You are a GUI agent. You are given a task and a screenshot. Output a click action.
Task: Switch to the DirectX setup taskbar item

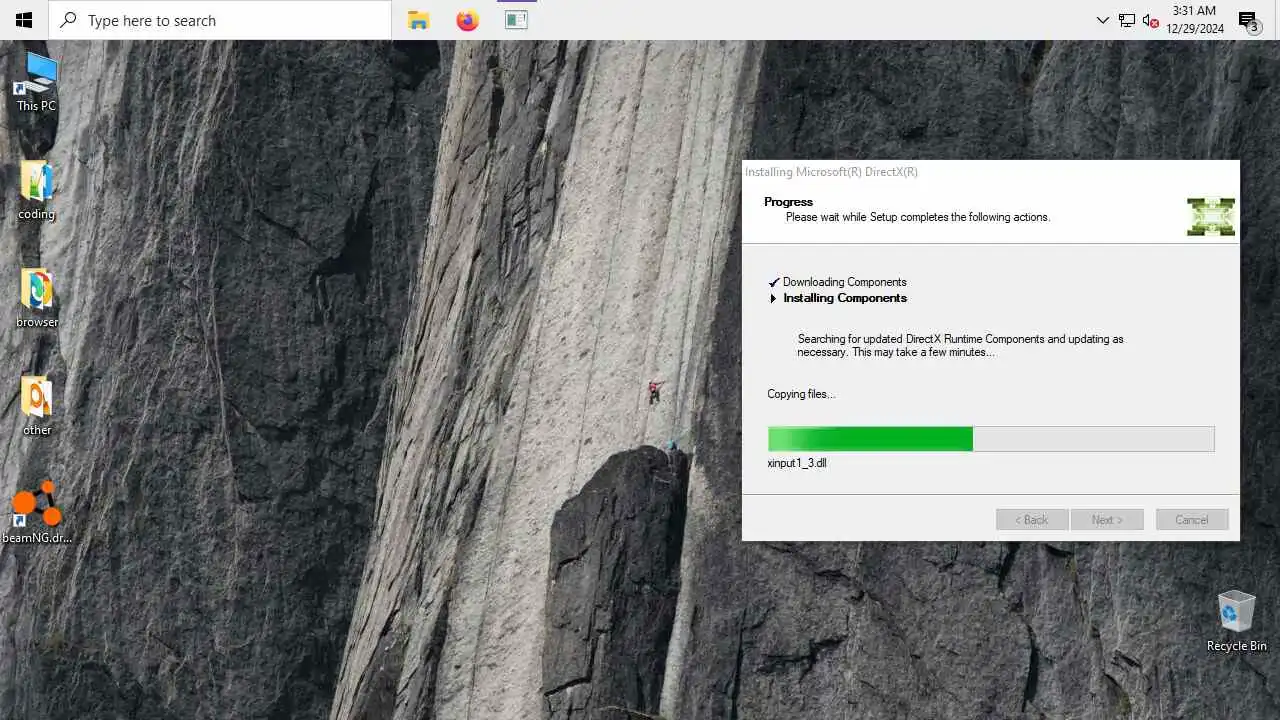click(x=516, y=20)
